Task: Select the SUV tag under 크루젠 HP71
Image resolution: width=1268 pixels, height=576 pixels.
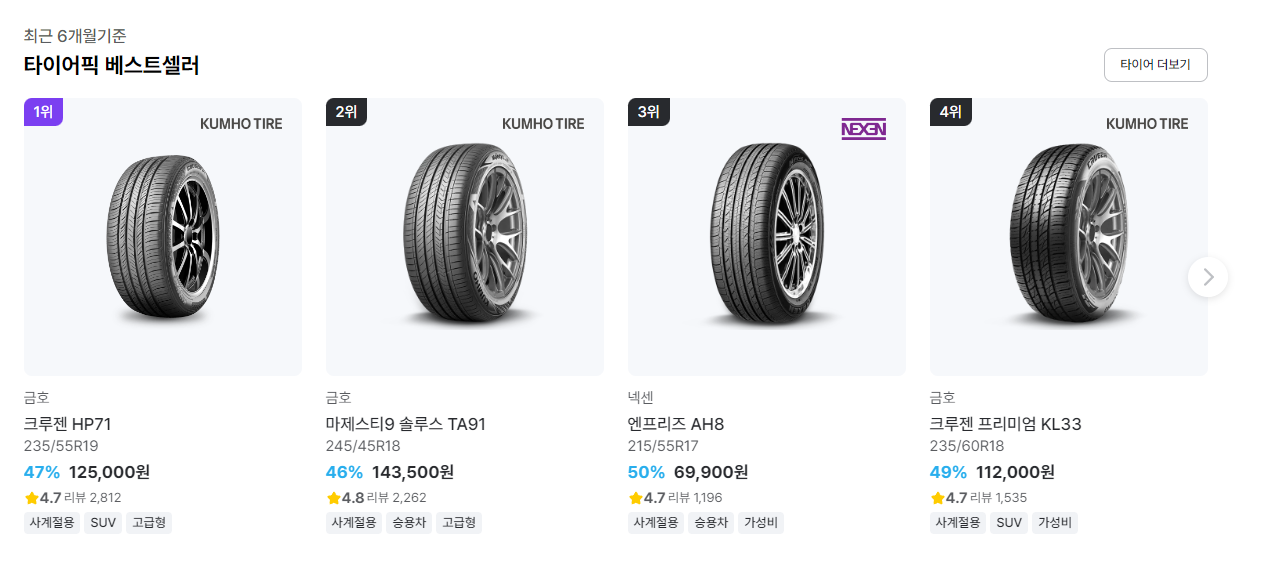Action: pyautogui.click(x=103, y=522)
